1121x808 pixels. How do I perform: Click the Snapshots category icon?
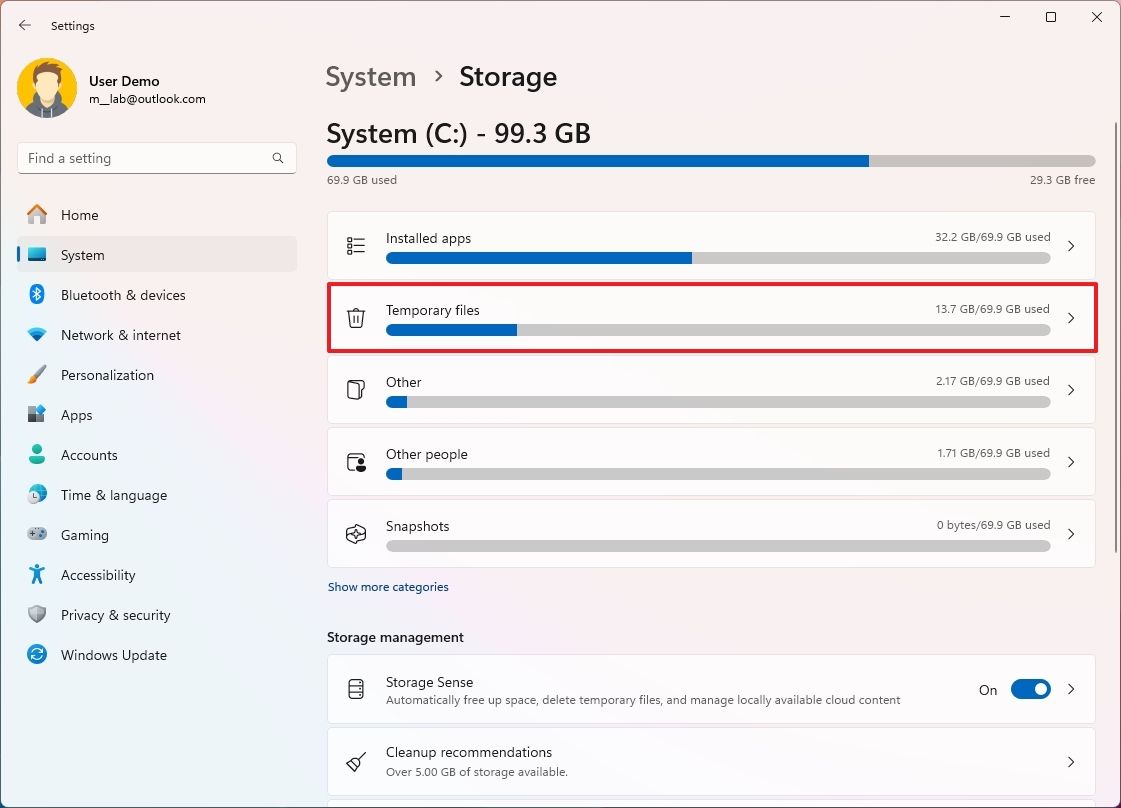(x=356, y=533)
